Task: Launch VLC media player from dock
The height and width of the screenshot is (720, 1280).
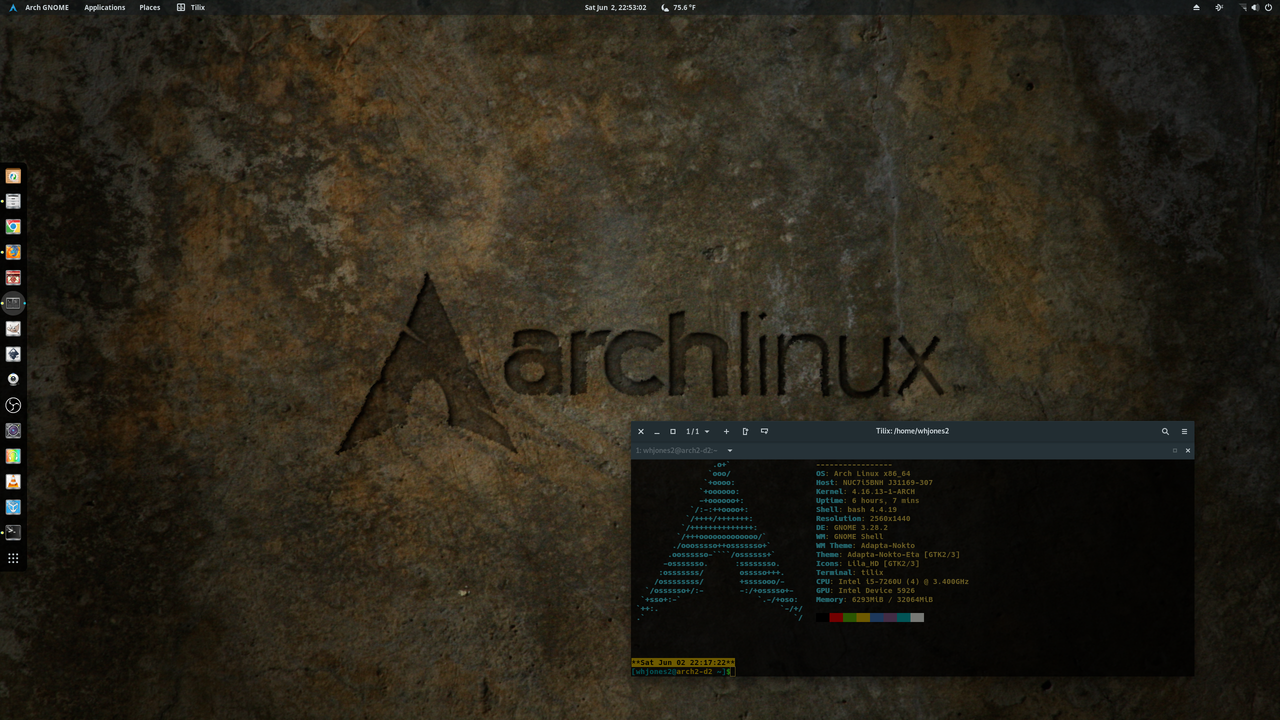Action: (x=13, y=481)
